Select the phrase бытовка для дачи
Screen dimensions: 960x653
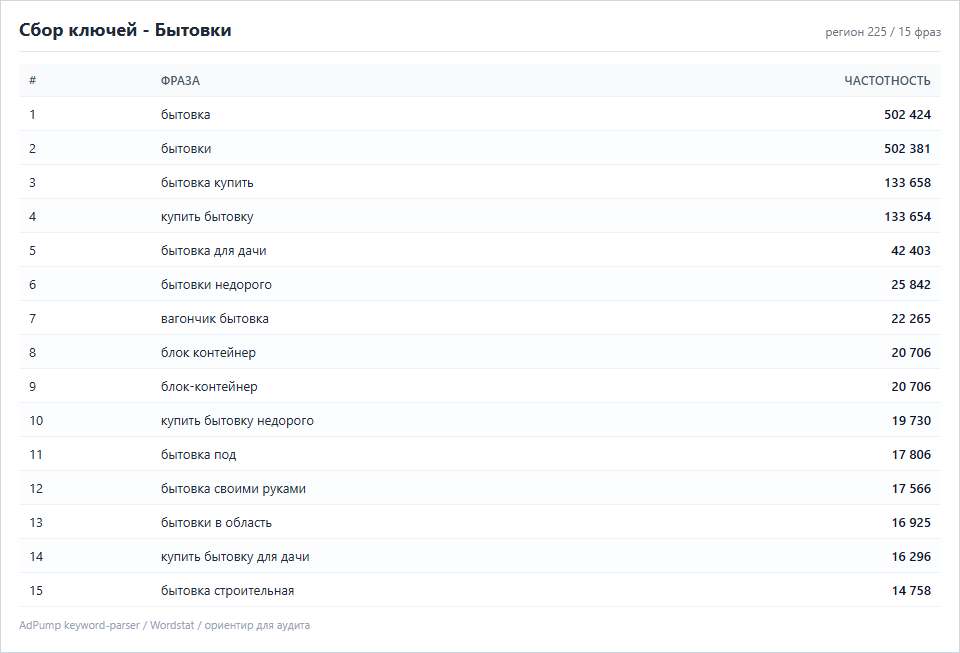(214, 251)
